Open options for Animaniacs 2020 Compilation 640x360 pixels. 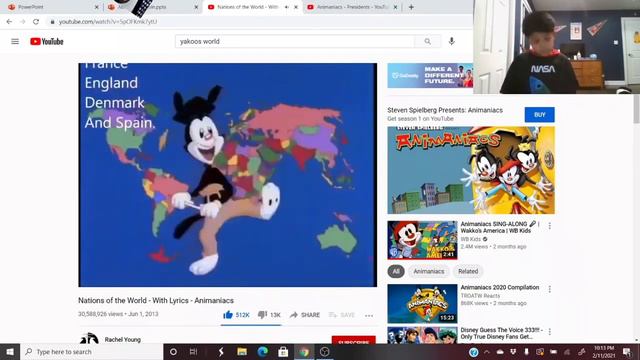[x=550, y=289]
